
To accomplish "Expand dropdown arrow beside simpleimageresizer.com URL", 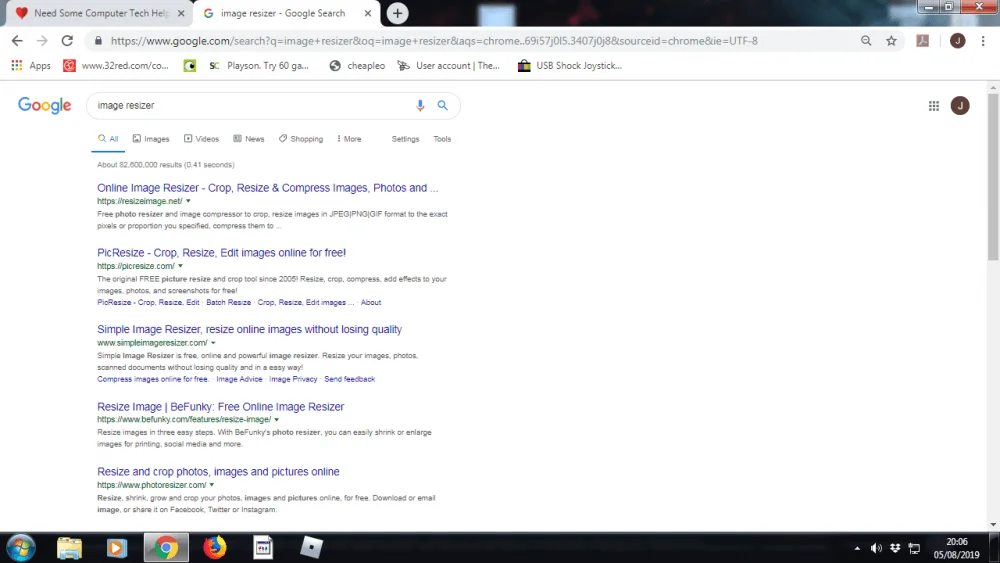I will 213,343.
